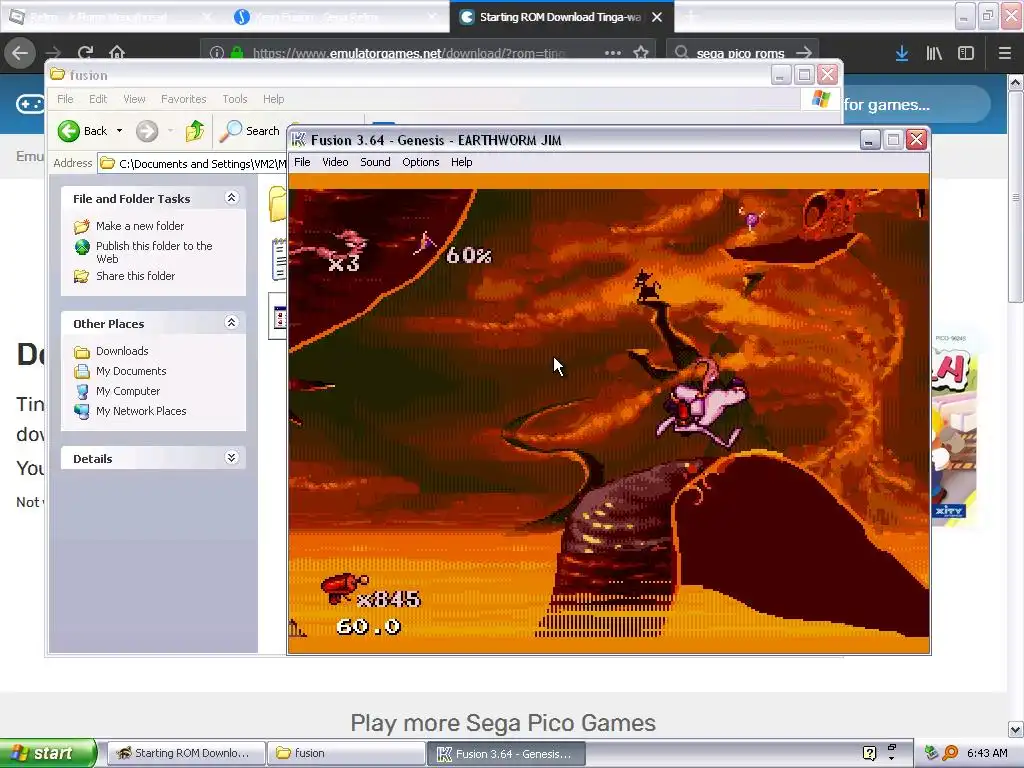Image resolution: width=1024 pixels, height=768 pixels.
Task: Click Publish this folder to the Web
Action: [154, 252]
